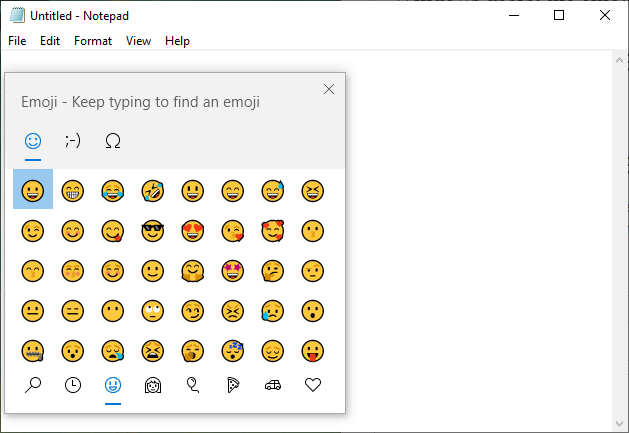Choose the eye-rolling face emoji
Image resolution: width=629 pixels, height=433 pixels.
point(153,311)
